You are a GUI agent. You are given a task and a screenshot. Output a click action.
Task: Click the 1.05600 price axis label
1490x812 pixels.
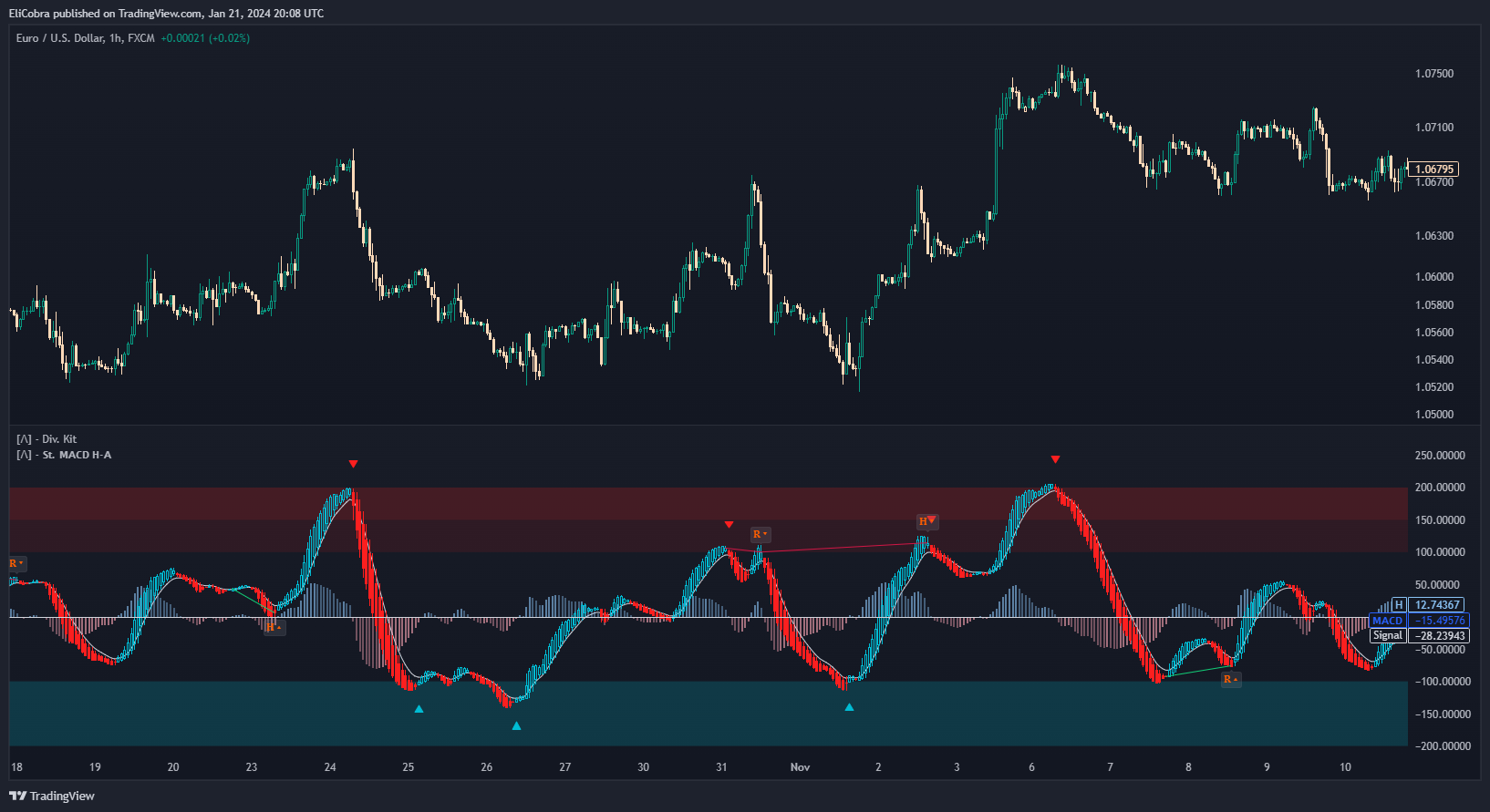[1434, 333]
